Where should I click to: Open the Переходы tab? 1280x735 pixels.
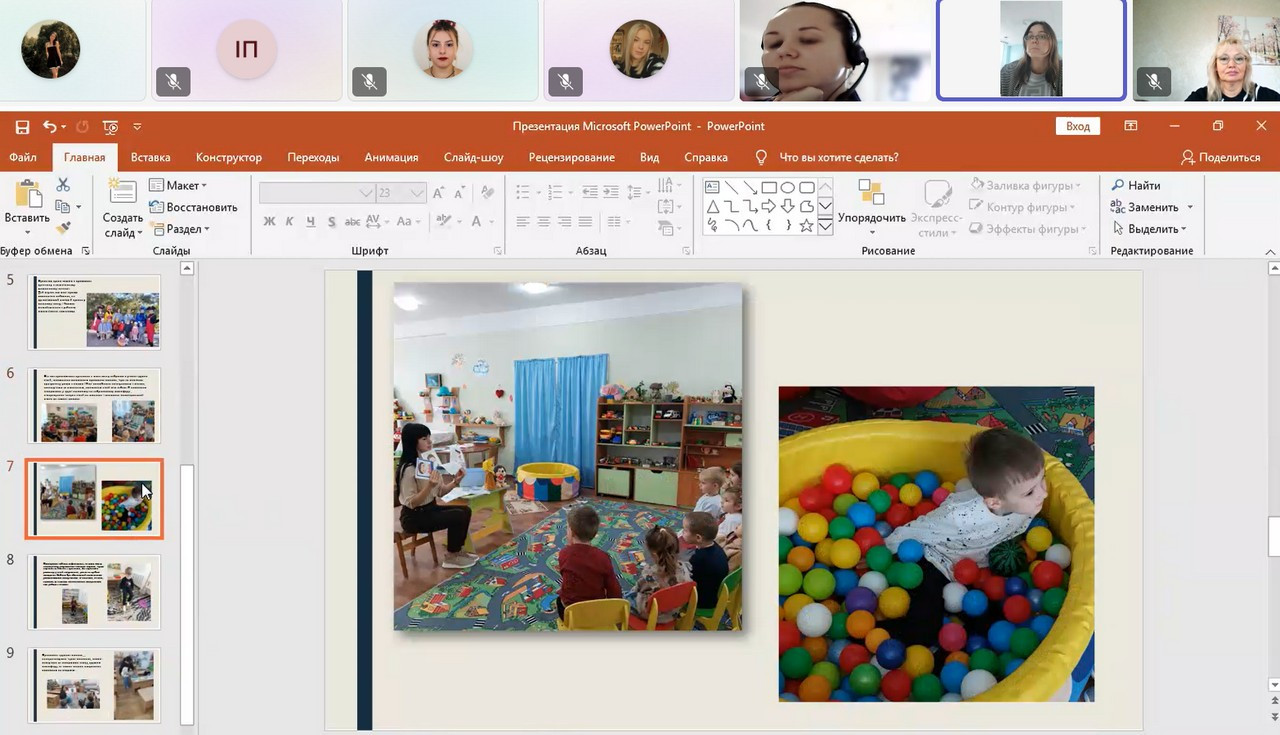click(313, 157)
